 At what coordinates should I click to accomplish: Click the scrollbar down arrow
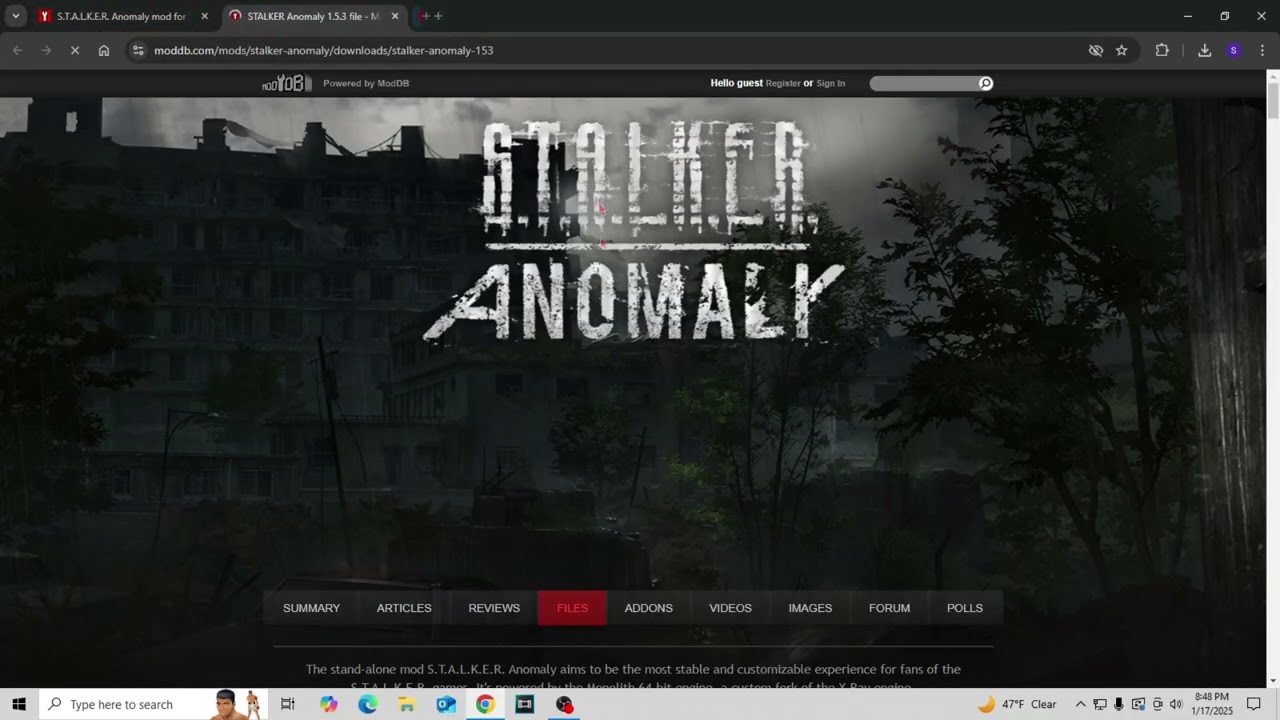pyautogui.click(x=1273, y=681)
